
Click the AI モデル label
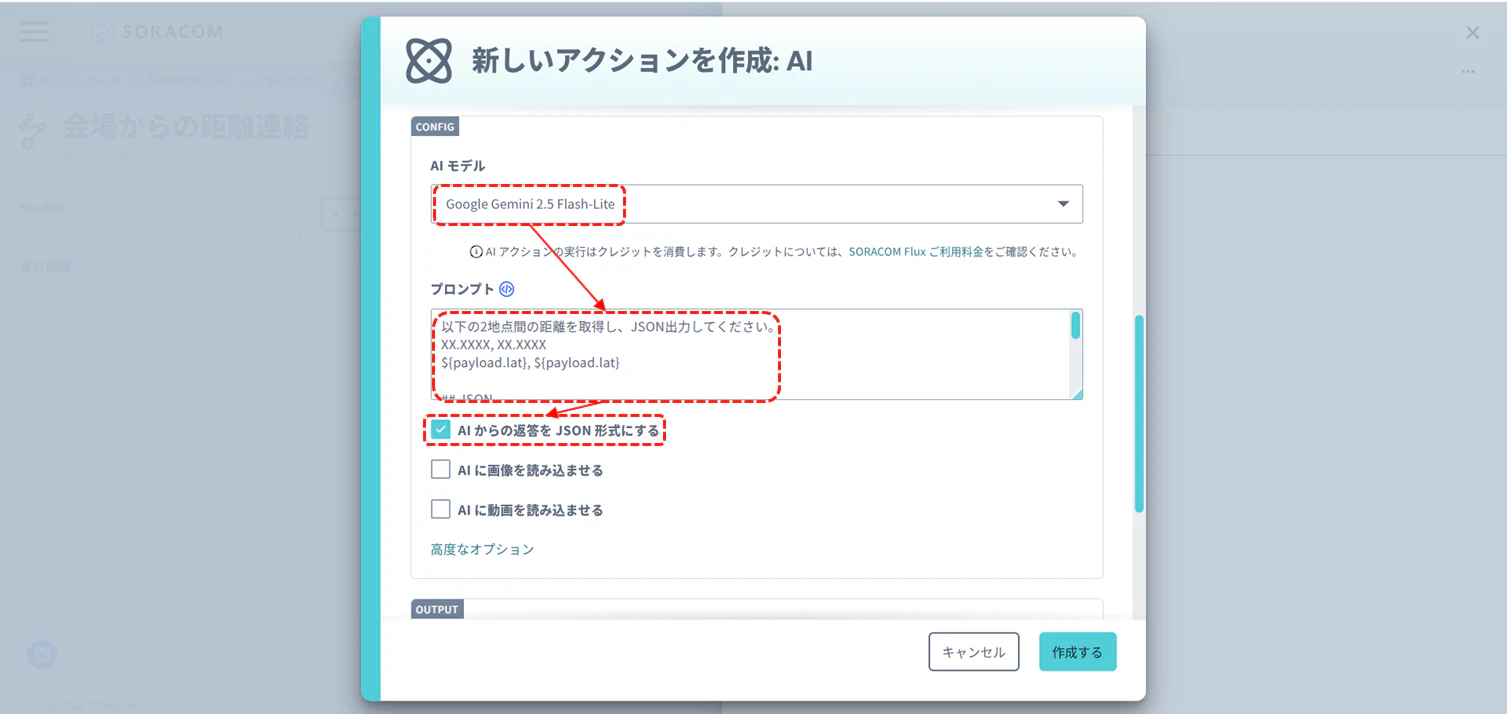(x=458, y=166)
